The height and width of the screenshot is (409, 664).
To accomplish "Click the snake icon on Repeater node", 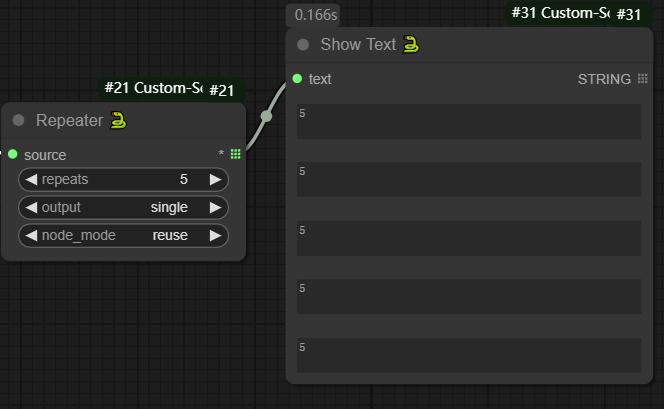I will click(x=119, y=120).
